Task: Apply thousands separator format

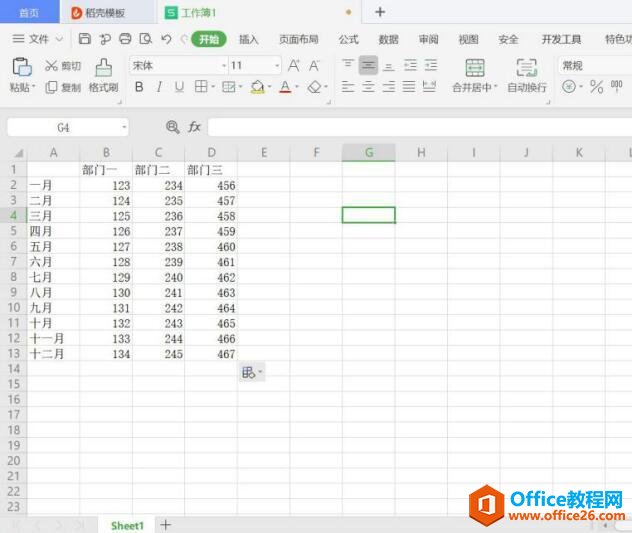Action: [617, 87]
